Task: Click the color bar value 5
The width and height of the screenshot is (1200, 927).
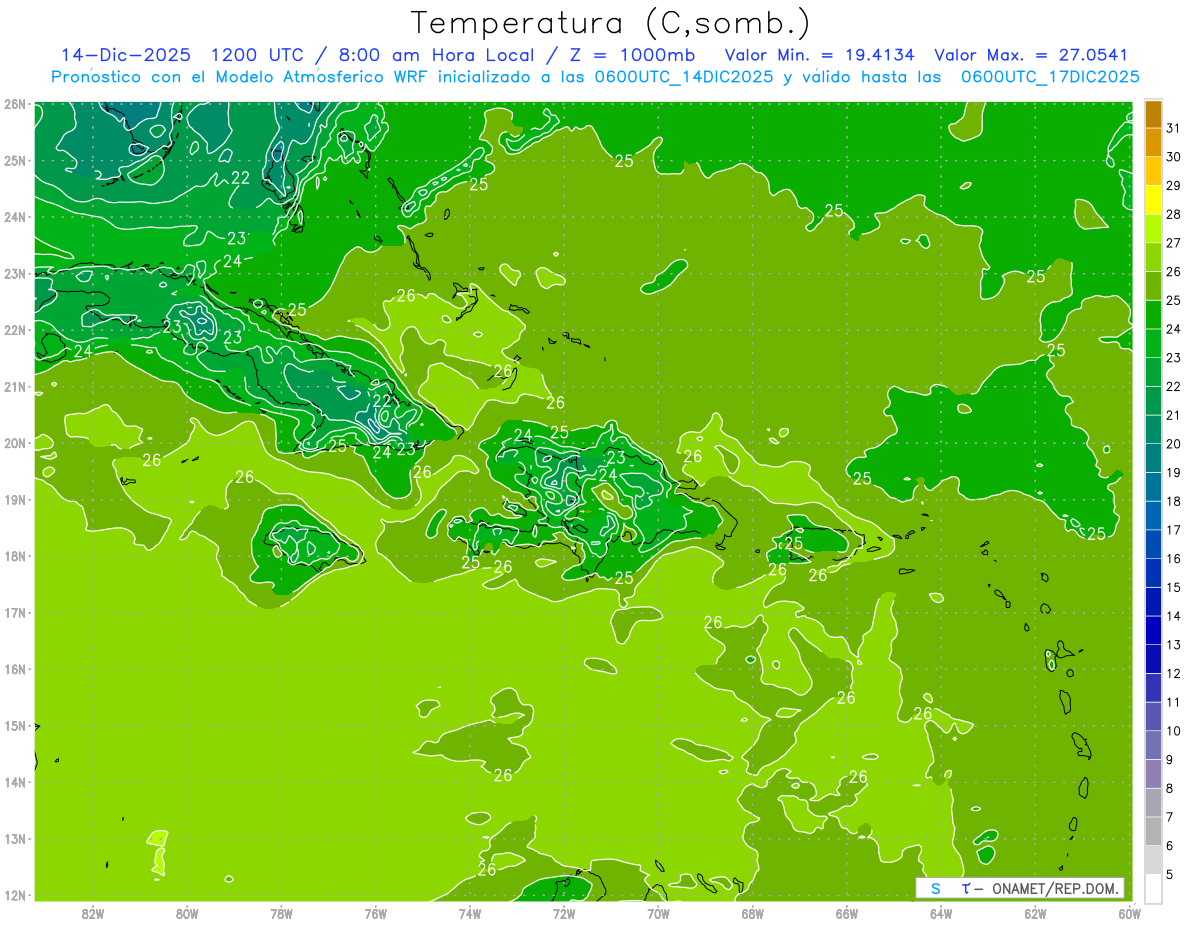Action: 1170,874
